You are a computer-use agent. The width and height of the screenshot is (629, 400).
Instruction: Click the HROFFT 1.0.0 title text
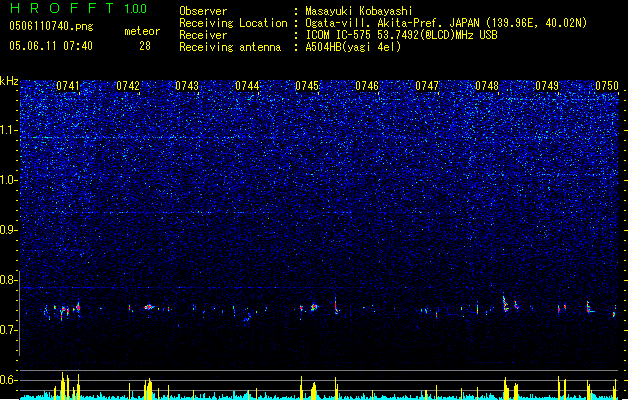(79, 8)
